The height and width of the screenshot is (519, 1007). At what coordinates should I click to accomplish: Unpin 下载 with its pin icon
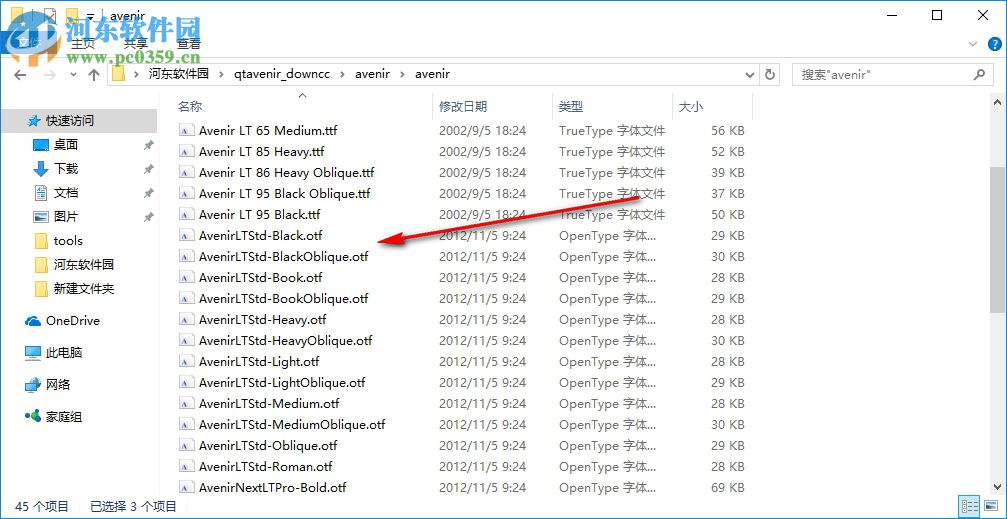pos(148,170)
